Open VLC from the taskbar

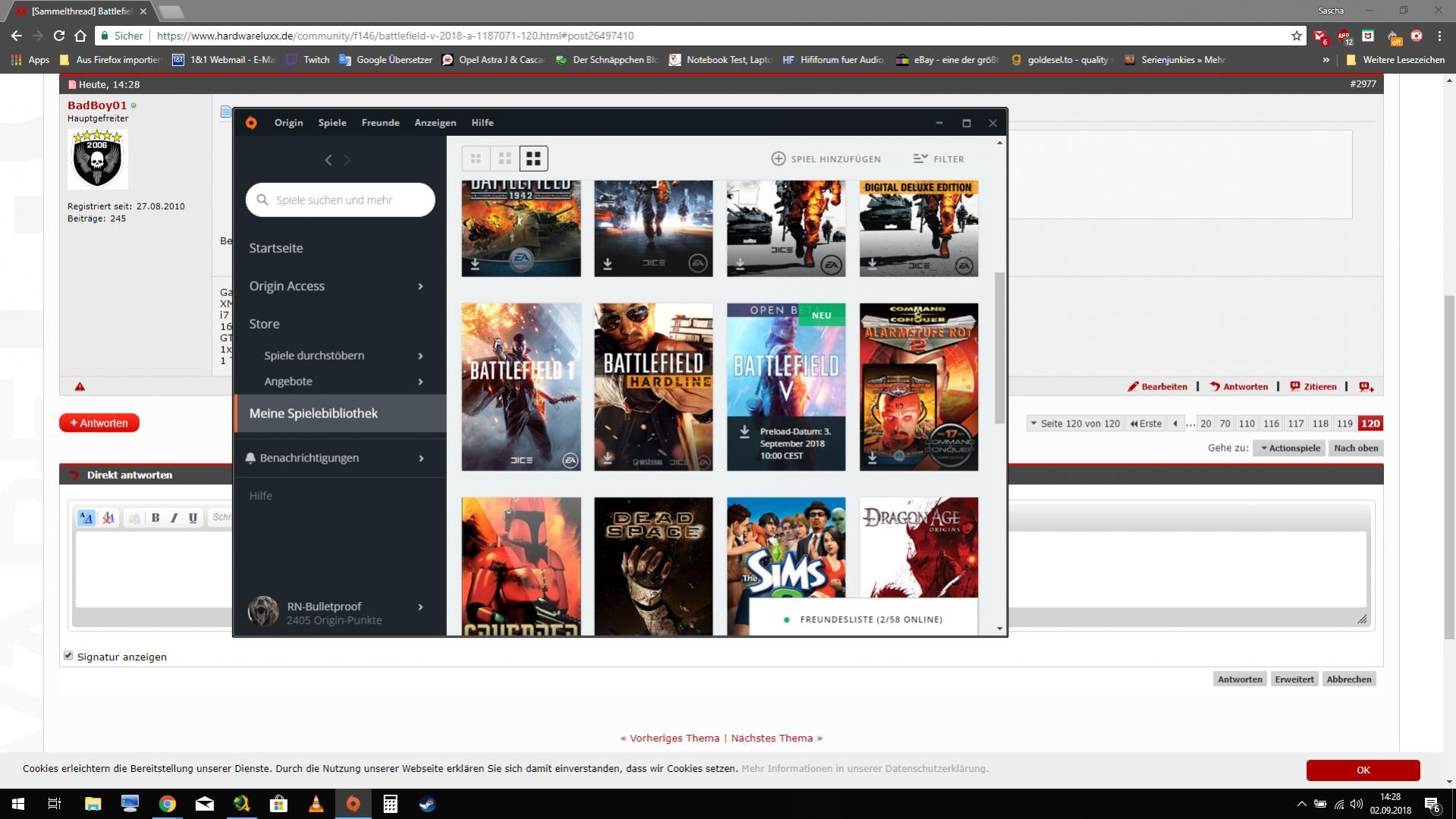pyautogui.click(x=316, y=804)
